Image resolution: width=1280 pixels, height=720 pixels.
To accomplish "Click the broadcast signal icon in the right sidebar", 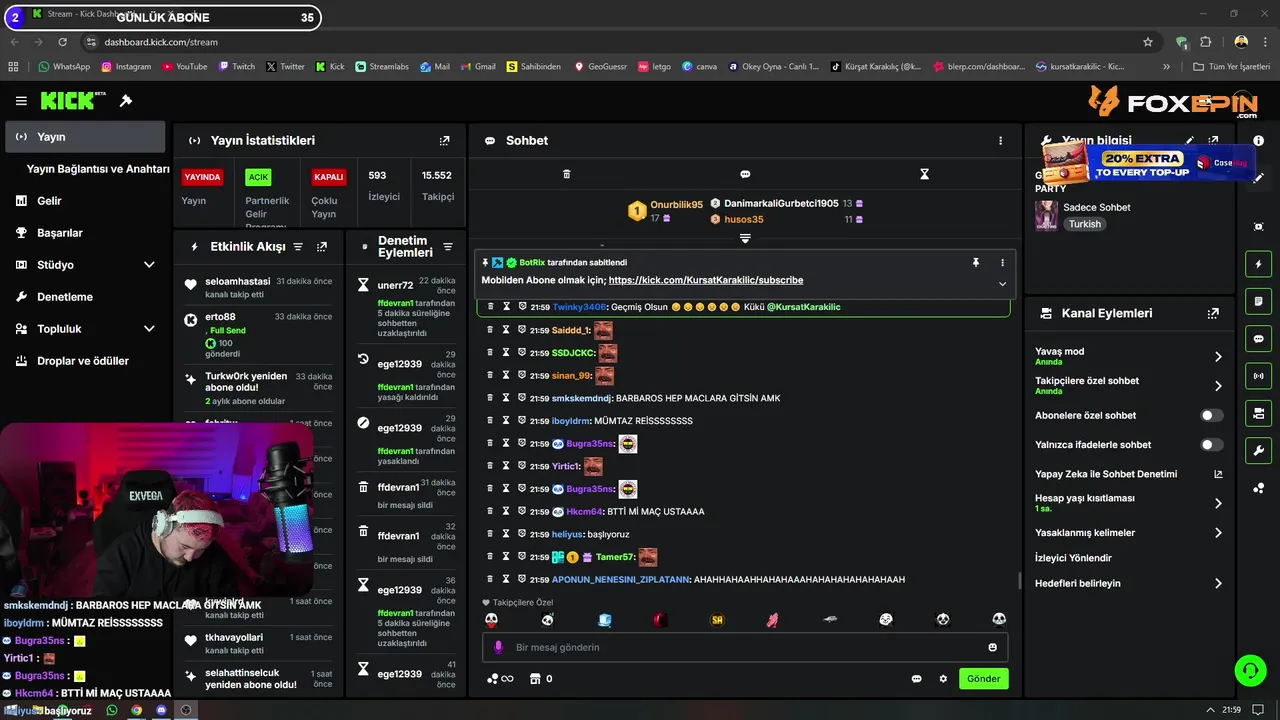I will [1258, 376].
